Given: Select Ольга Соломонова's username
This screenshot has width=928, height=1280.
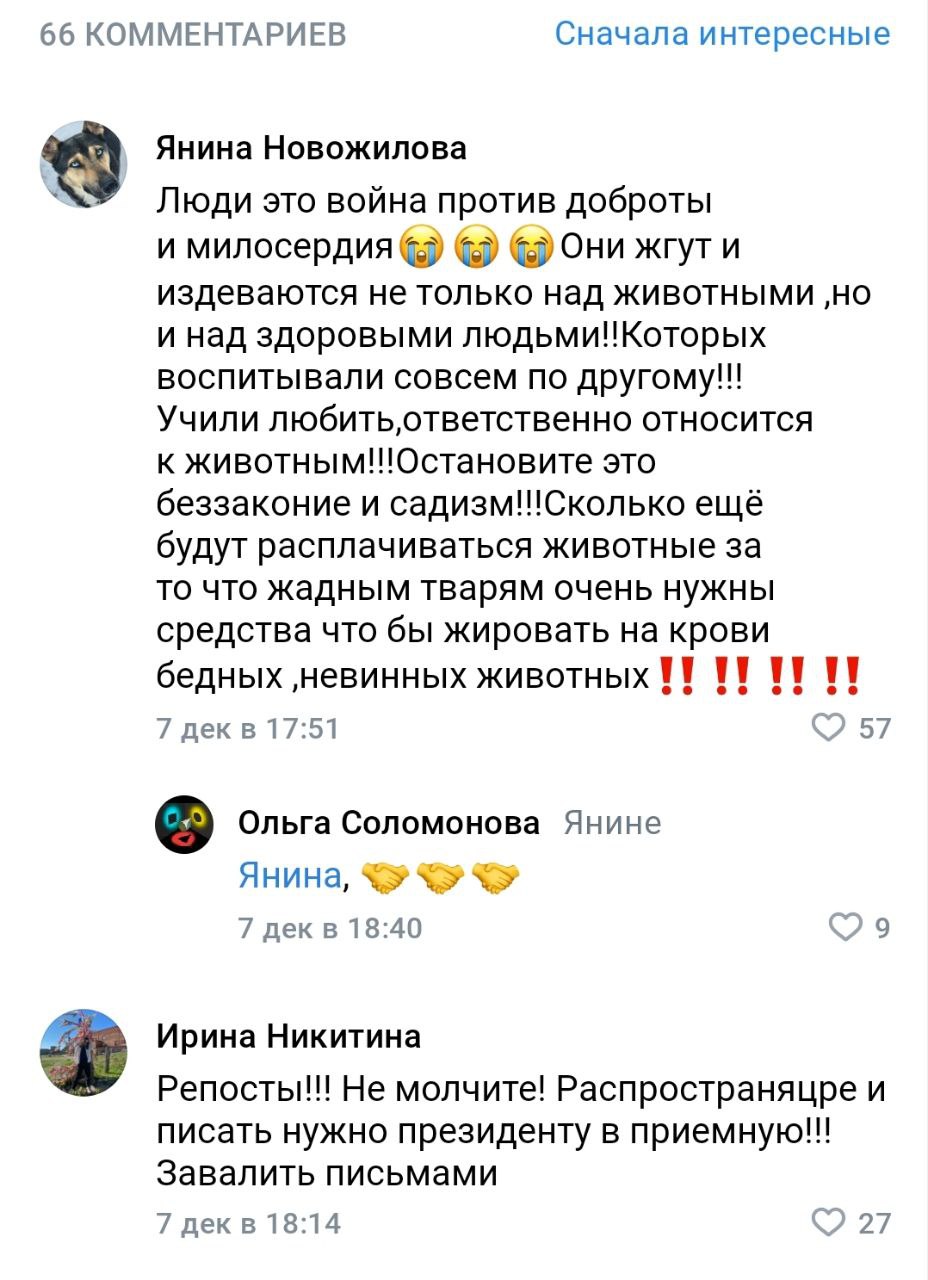Looking at the screenshot, I should [390, 823].
